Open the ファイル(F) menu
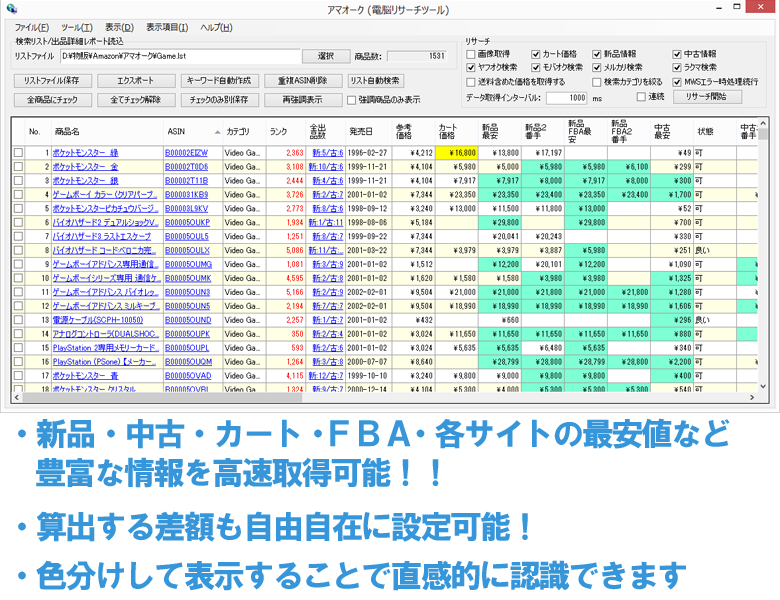This screenshot has width=780, height=600. click(31, 27)
